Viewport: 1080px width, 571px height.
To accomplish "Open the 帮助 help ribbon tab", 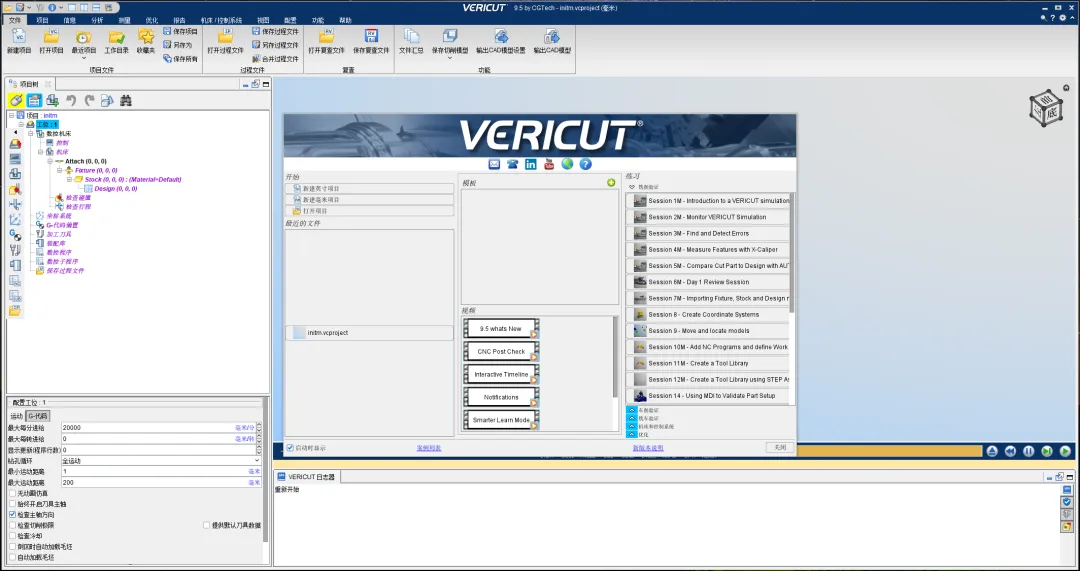I will 345,21.
